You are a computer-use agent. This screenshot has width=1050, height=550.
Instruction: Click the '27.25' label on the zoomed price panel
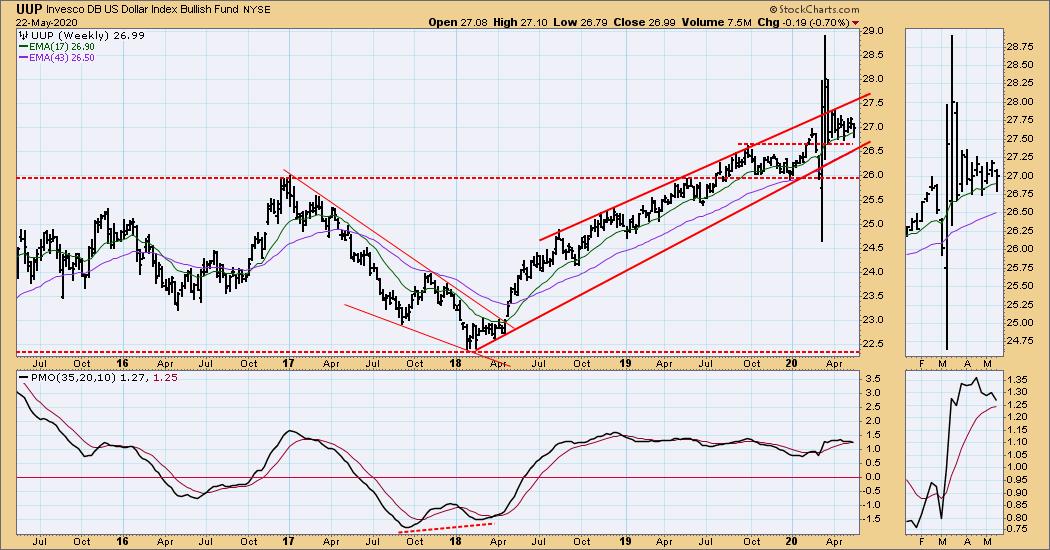pyautogui.click(x=1023, y=157)
